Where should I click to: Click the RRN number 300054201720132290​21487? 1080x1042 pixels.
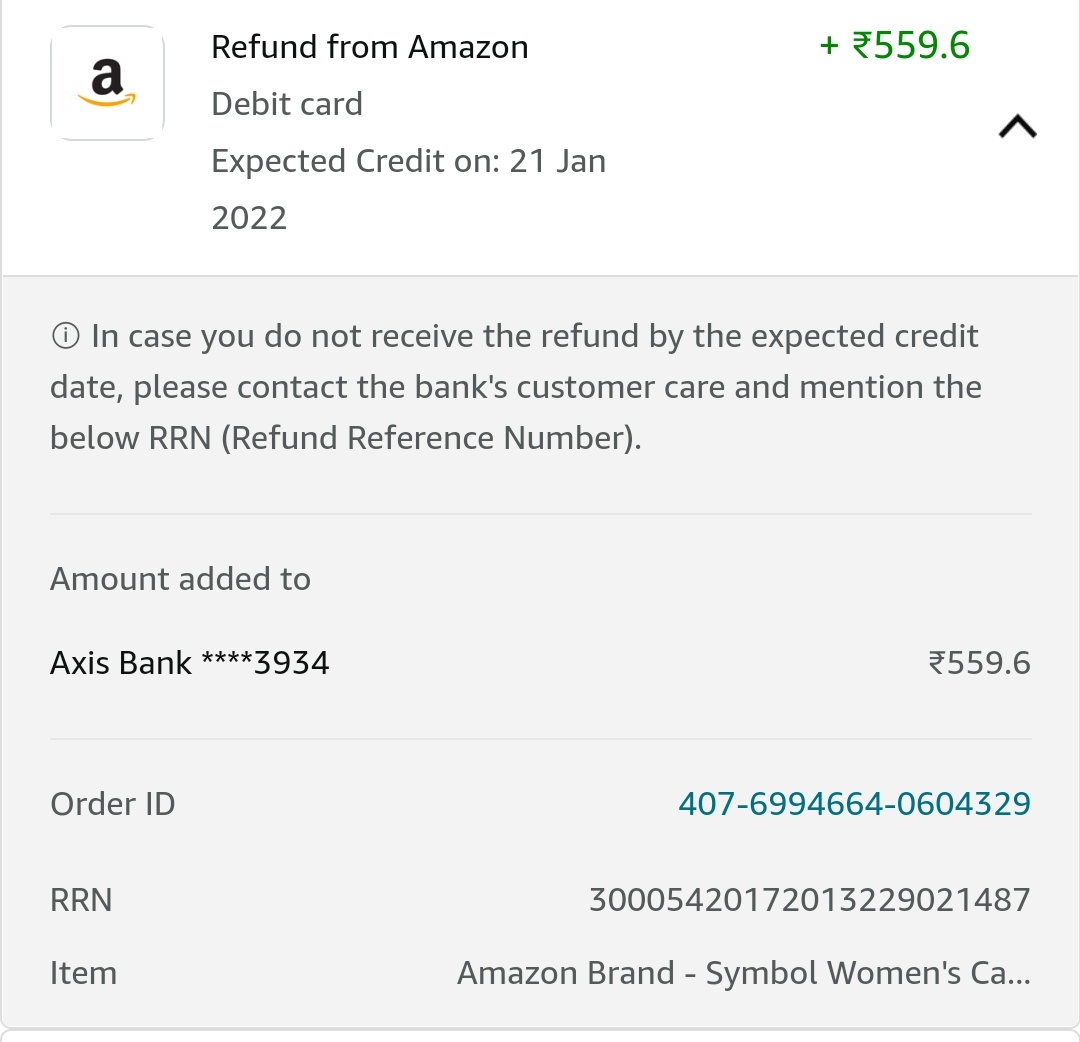coord(809,900)
